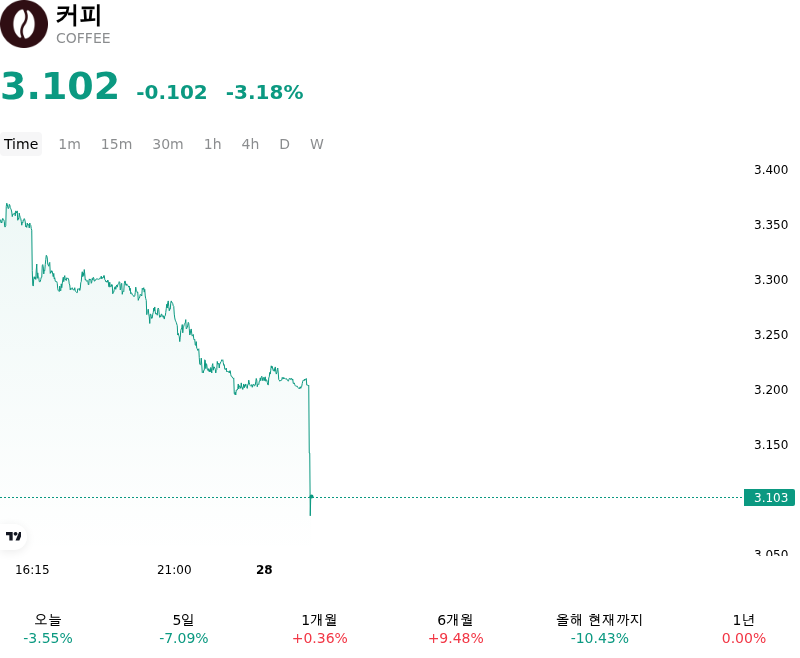This screenshot has height=658, width=800.
Task: Select the Time interval tab
Action: point(21,144)
